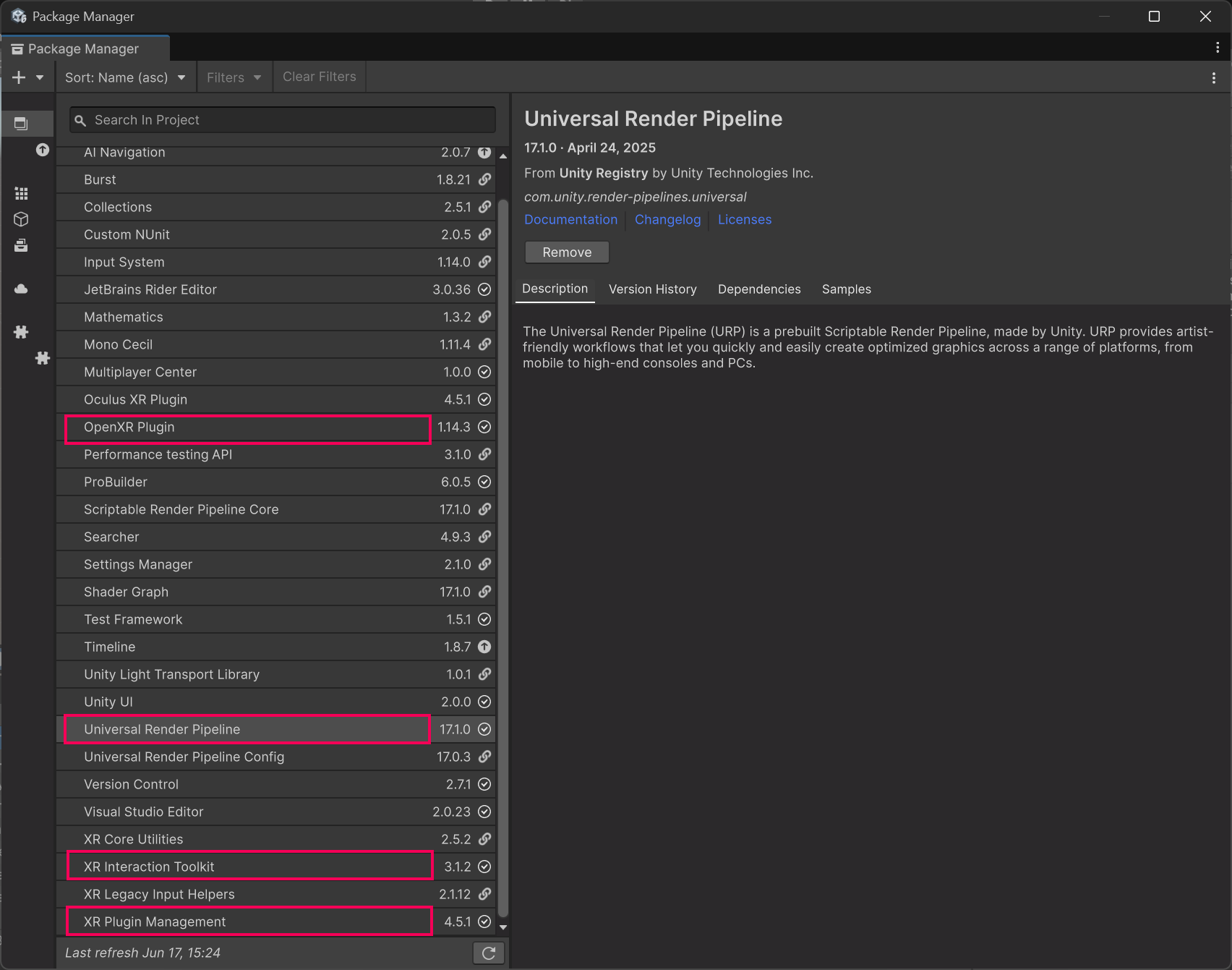This screenshot has height=970, width=1232.
Task: Open the window tab's kebab menu
Action: 1218,48
